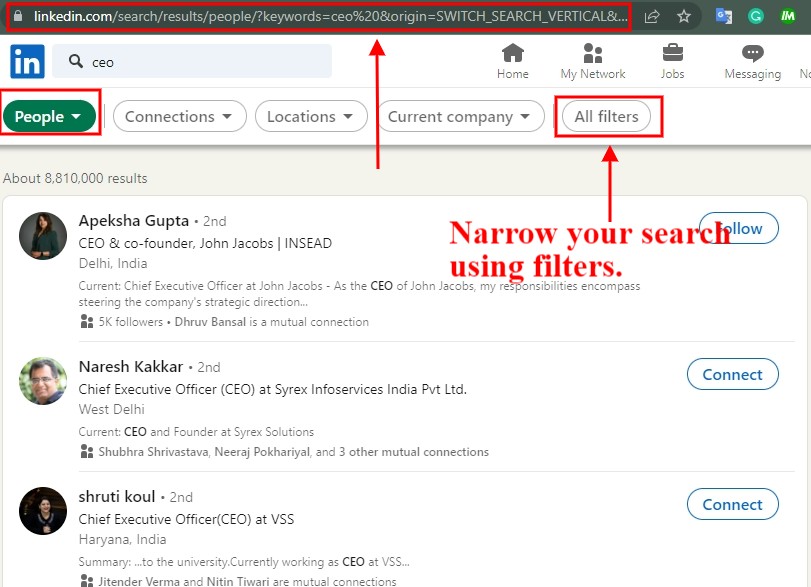Bookmark this page with the star icon

684,16
